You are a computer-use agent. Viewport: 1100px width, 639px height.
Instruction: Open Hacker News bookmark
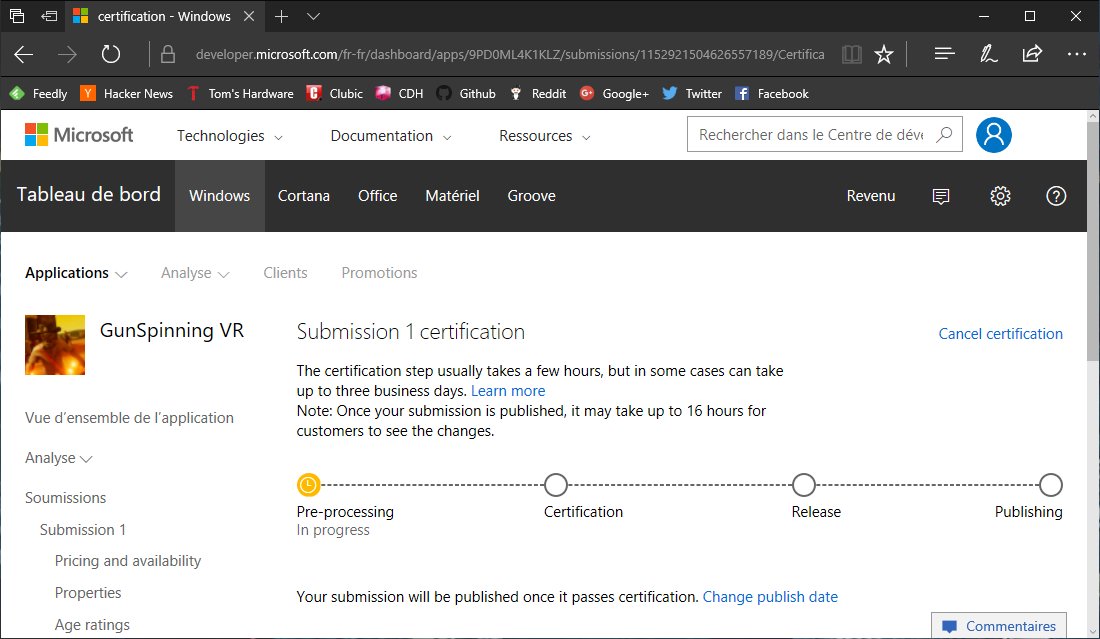[x=126, y=93]
